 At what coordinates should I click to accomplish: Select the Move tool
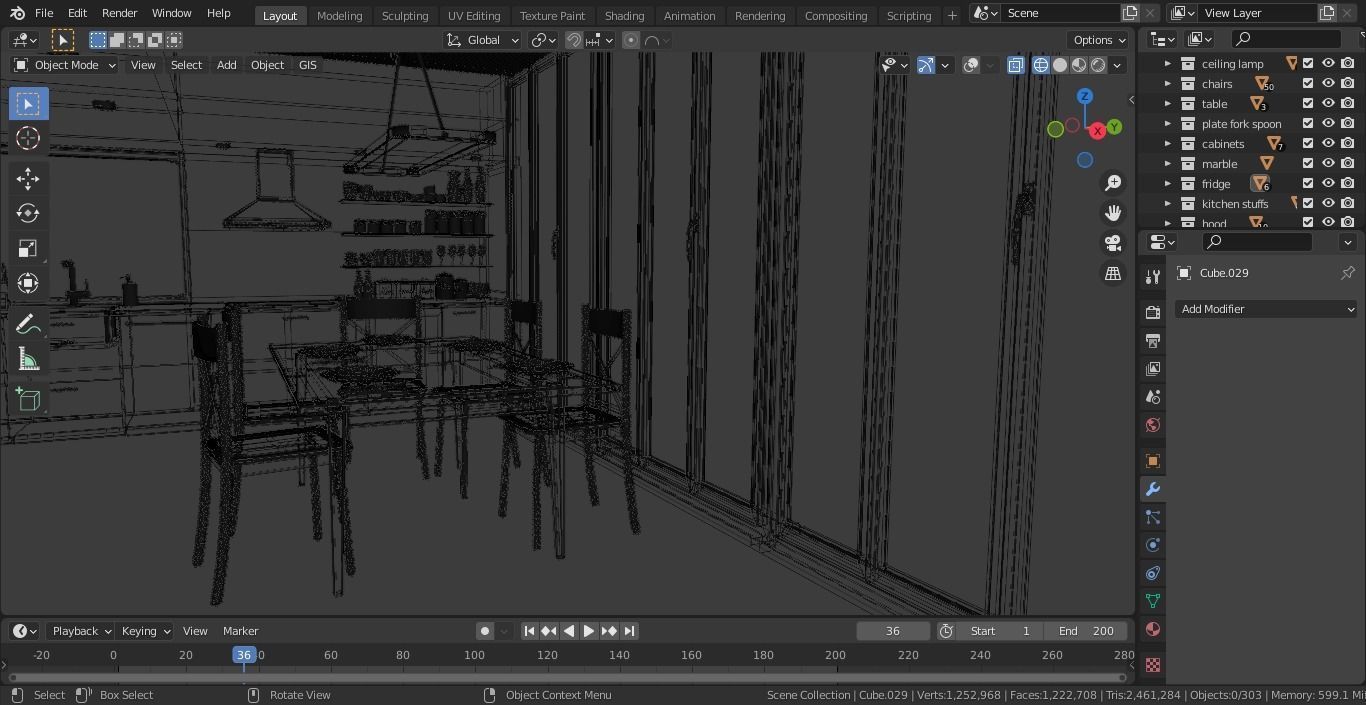click(x=28, y=178)
